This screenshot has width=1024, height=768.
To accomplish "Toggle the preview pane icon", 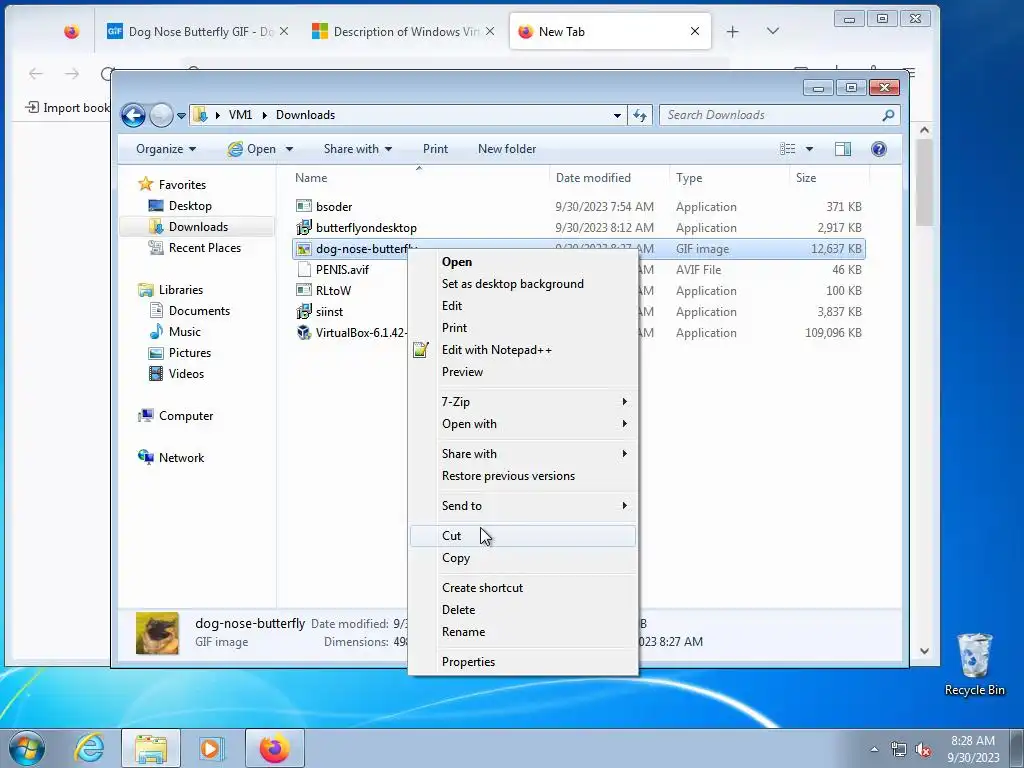I will point(842,149).
